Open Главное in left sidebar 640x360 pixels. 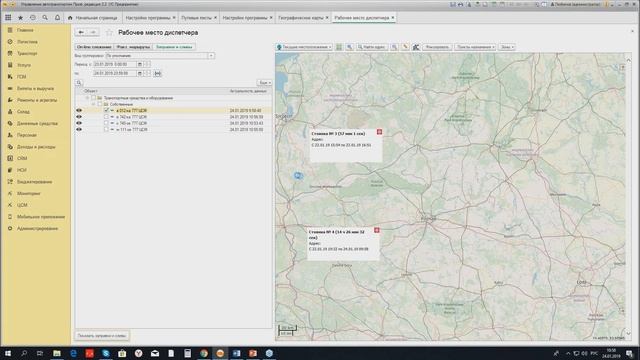[24, 30]
